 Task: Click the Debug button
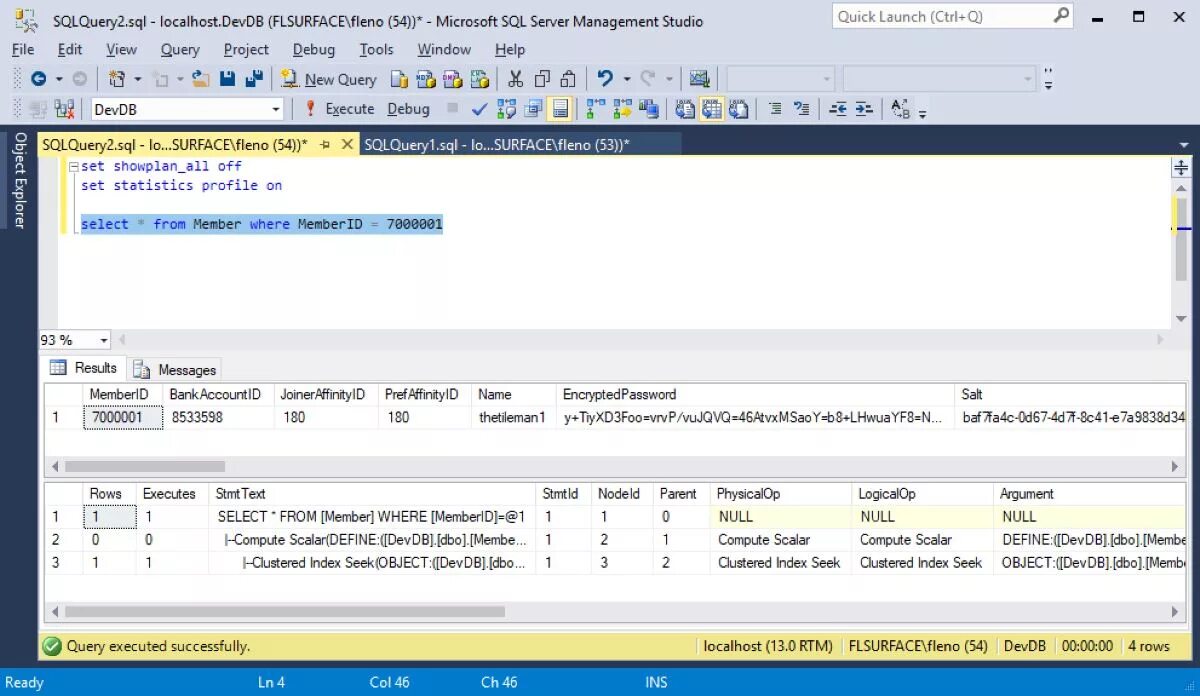(x=408, y=109)
